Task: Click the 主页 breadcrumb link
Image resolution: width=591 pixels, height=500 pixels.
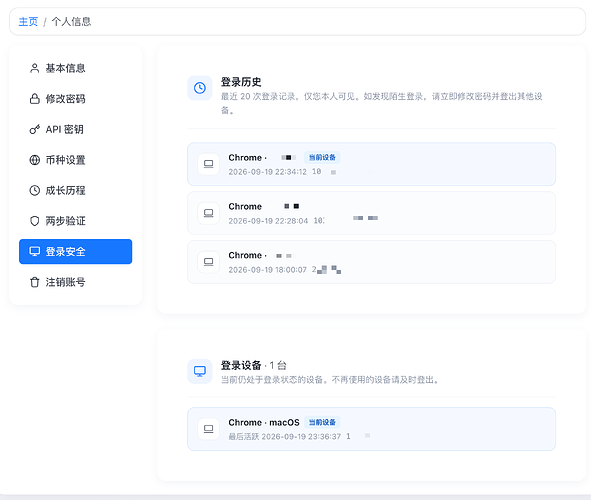Action: point(28,21)
